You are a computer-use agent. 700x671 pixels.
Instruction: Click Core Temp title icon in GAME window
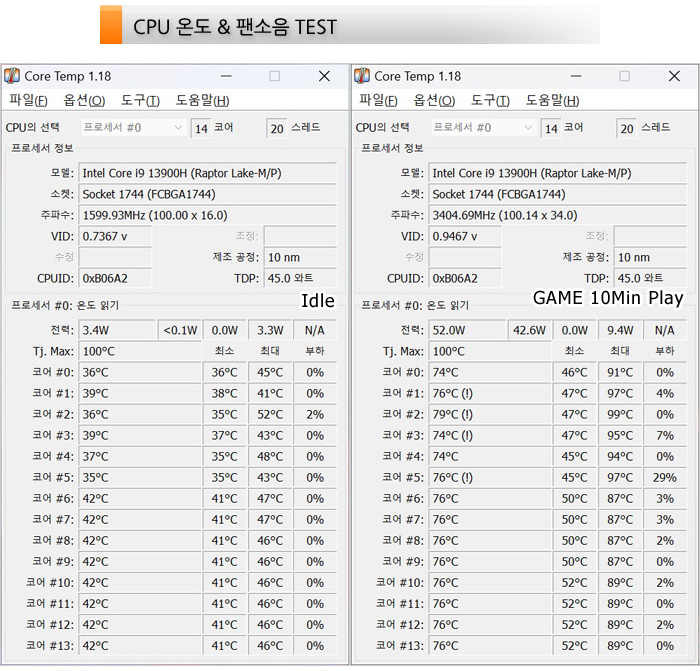pos(362,76)
